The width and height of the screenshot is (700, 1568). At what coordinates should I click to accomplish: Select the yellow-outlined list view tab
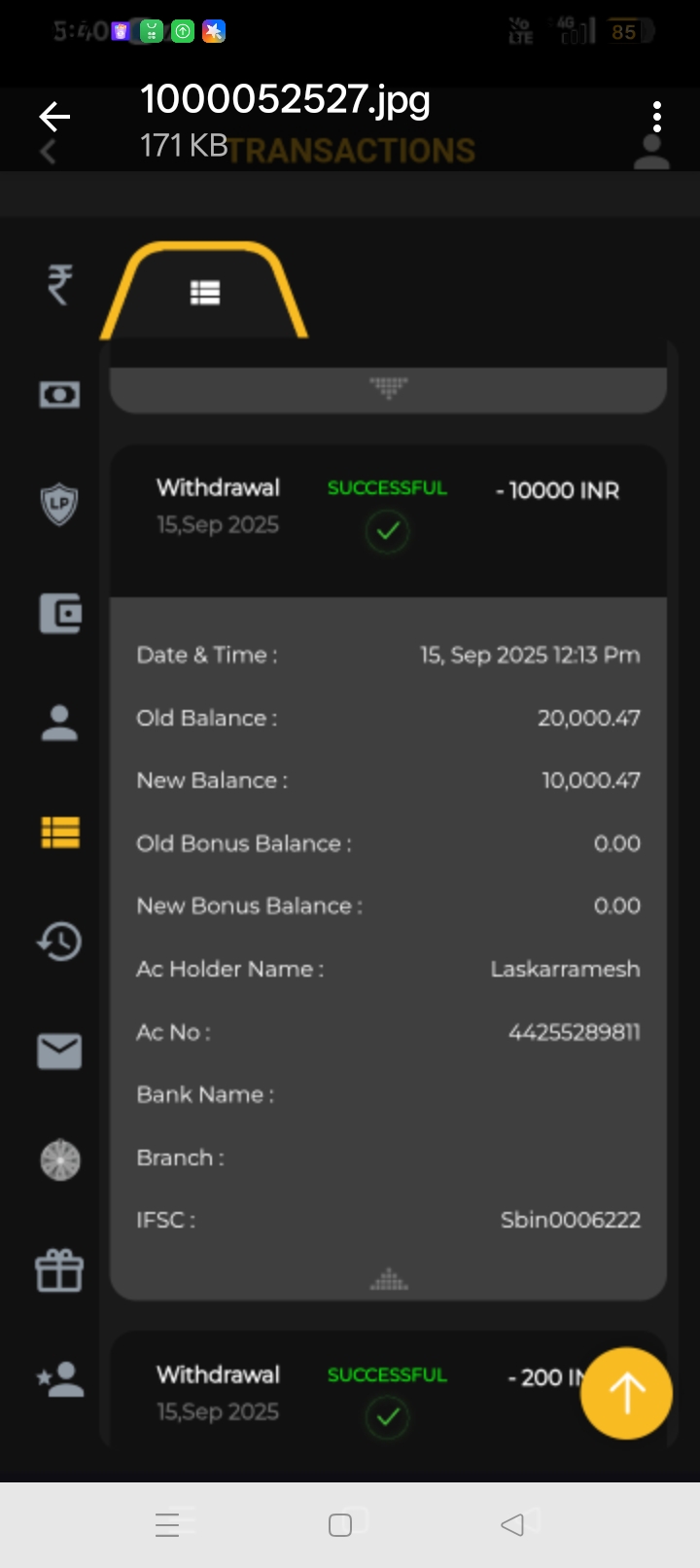coord(204,293)
